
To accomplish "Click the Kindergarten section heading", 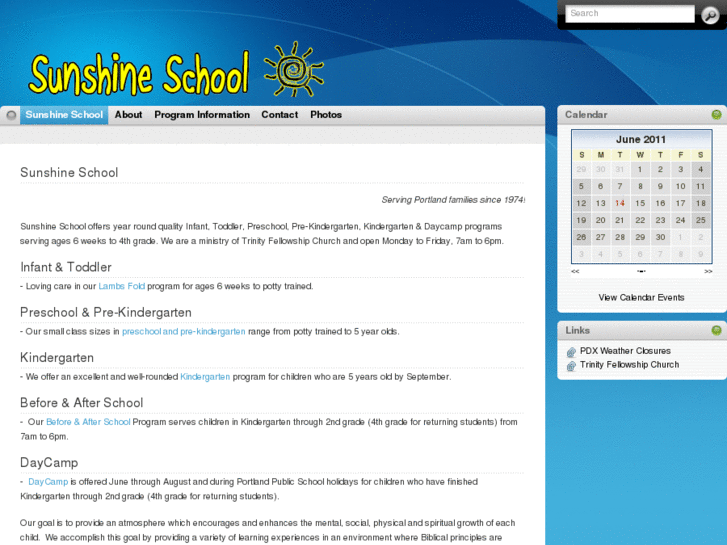I will point(57,358).
